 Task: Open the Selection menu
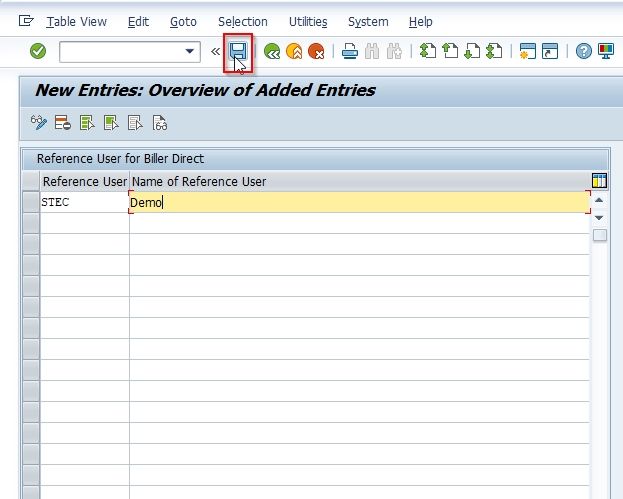(243, 21)
